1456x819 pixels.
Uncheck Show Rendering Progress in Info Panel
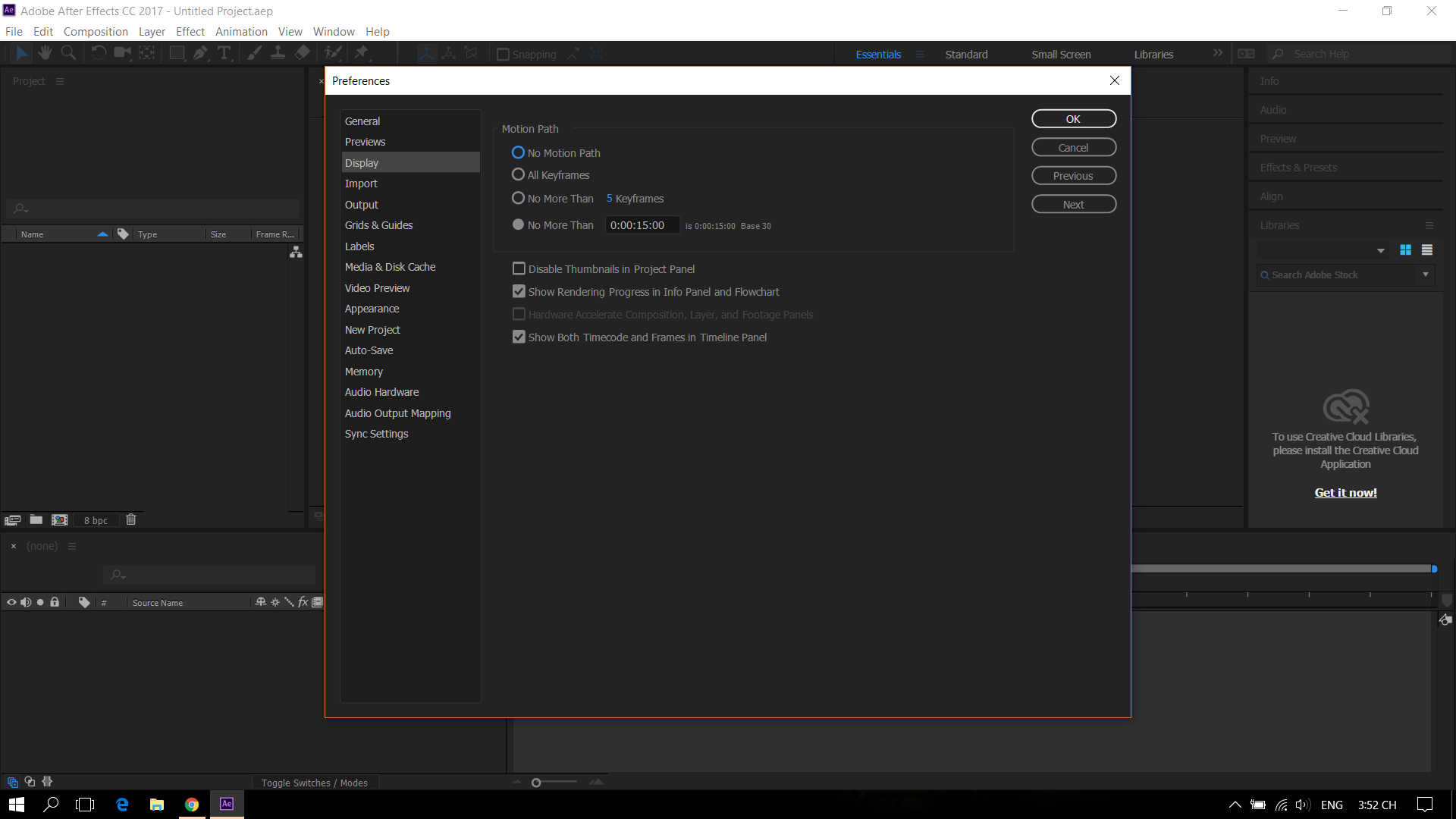pyautogui.click(x=519, y=291)
